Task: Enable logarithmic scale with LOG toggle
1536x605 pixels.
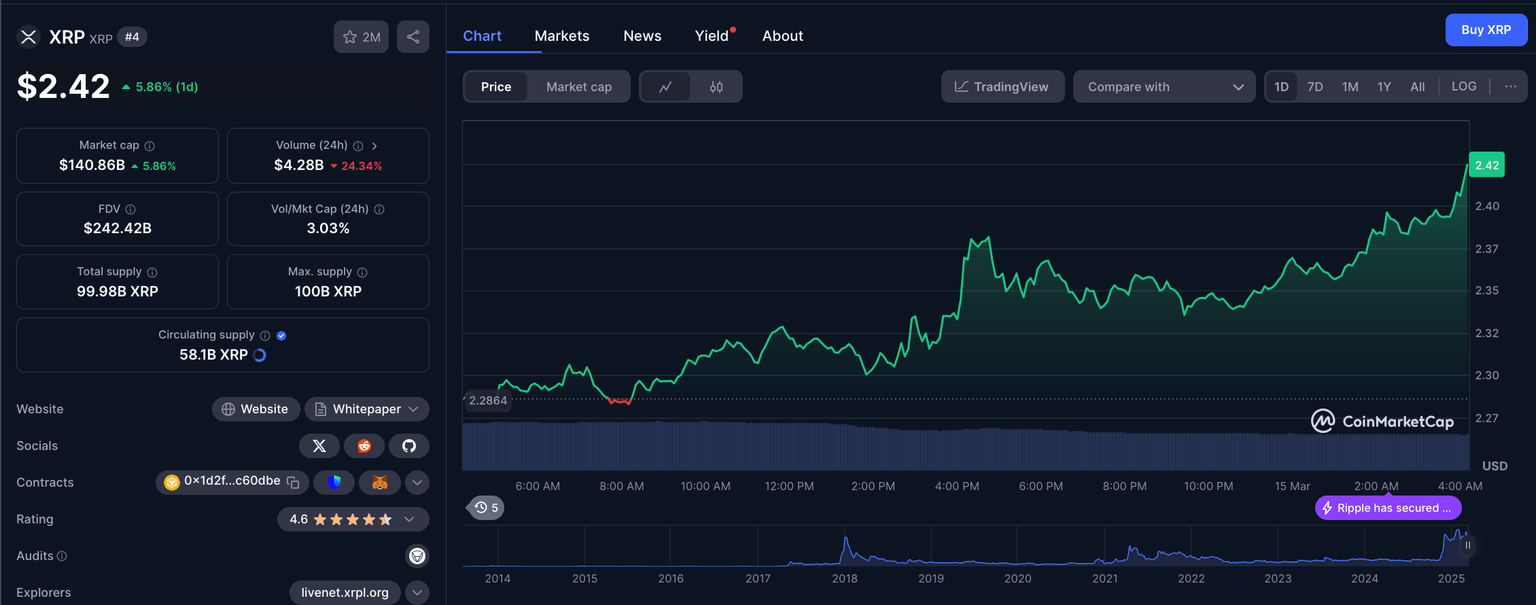Action: coord(1463,86)
